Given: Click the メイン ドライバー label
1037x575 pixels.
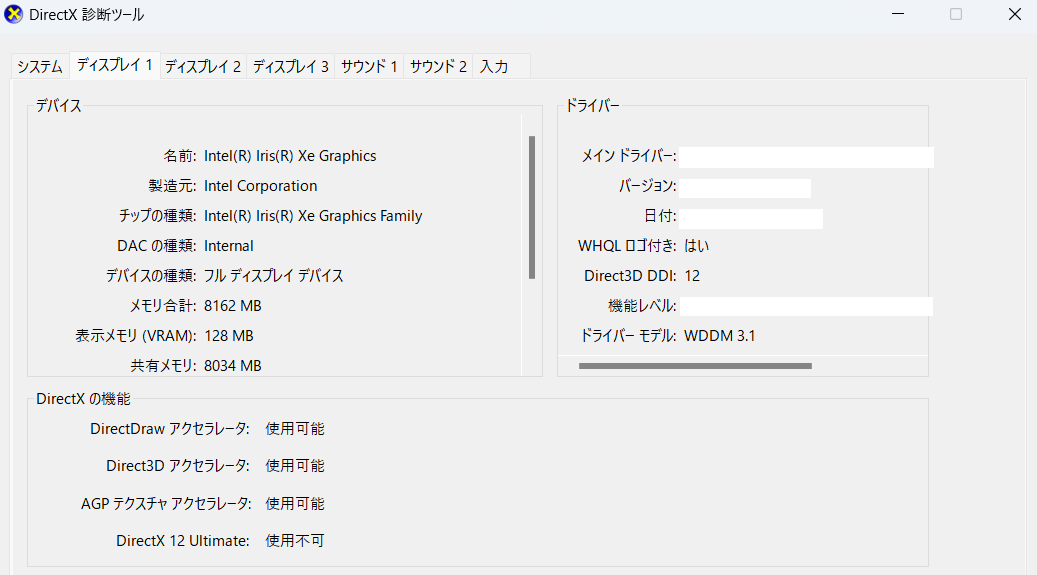Looking at the screenshot, I should (x=628, y=156).
